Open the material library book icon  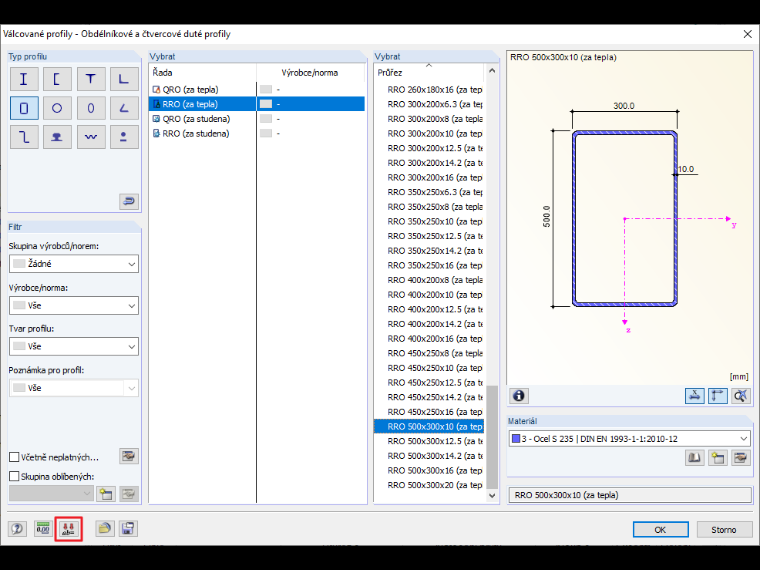[695, 458]
